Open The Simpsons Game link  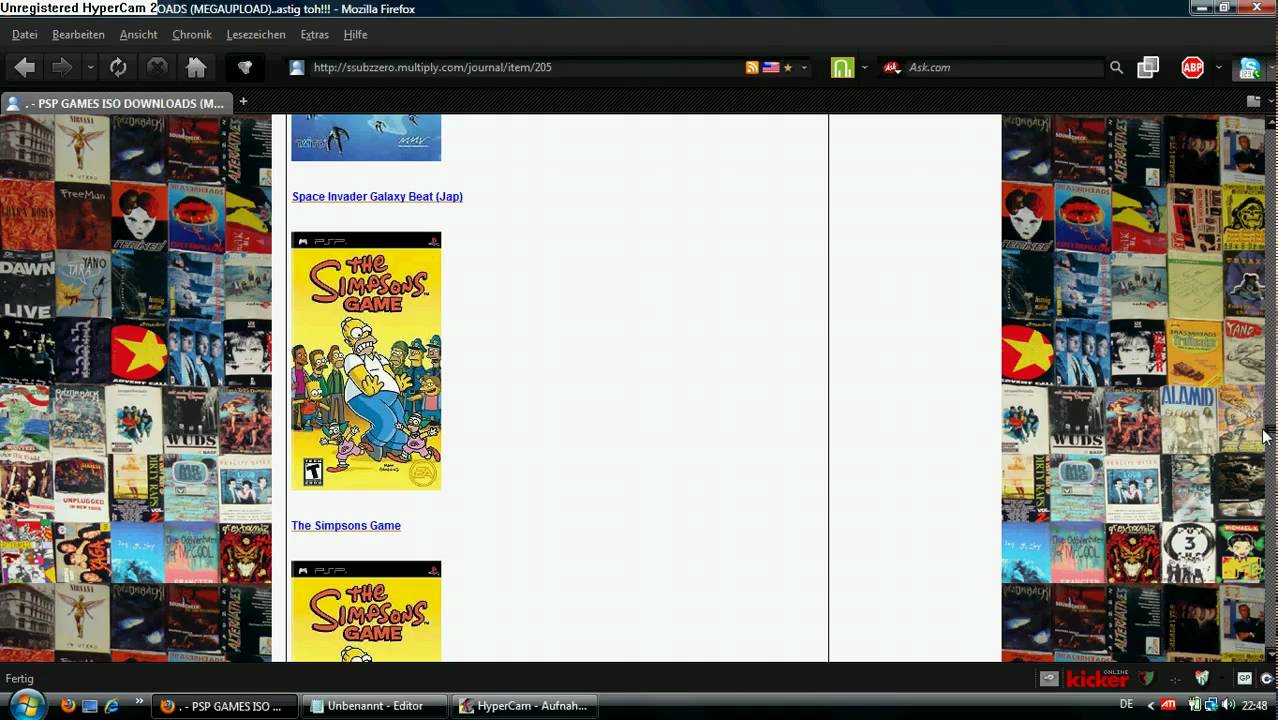[346, 525]
